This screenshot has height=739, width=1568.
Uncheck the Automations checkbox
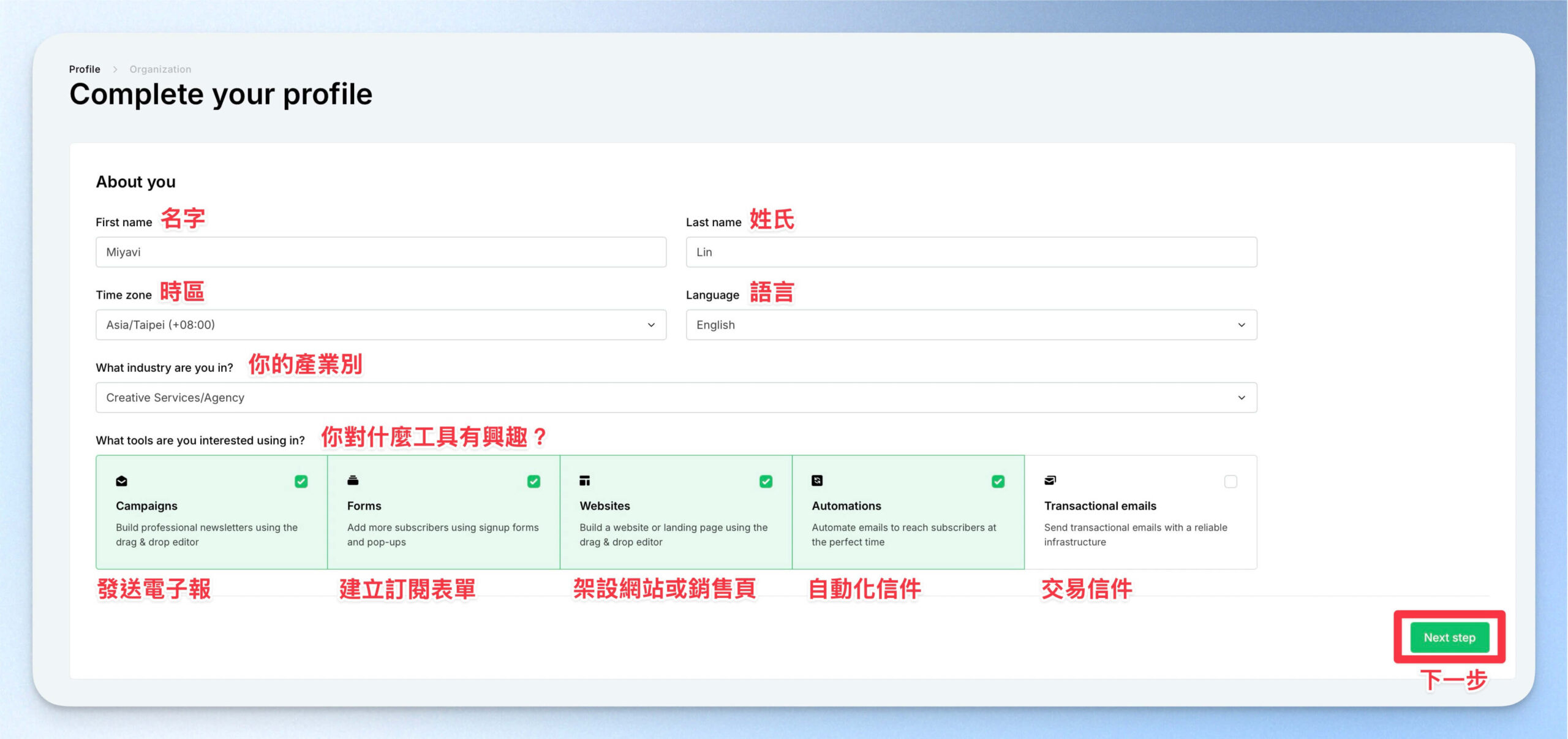pos(998,482)
